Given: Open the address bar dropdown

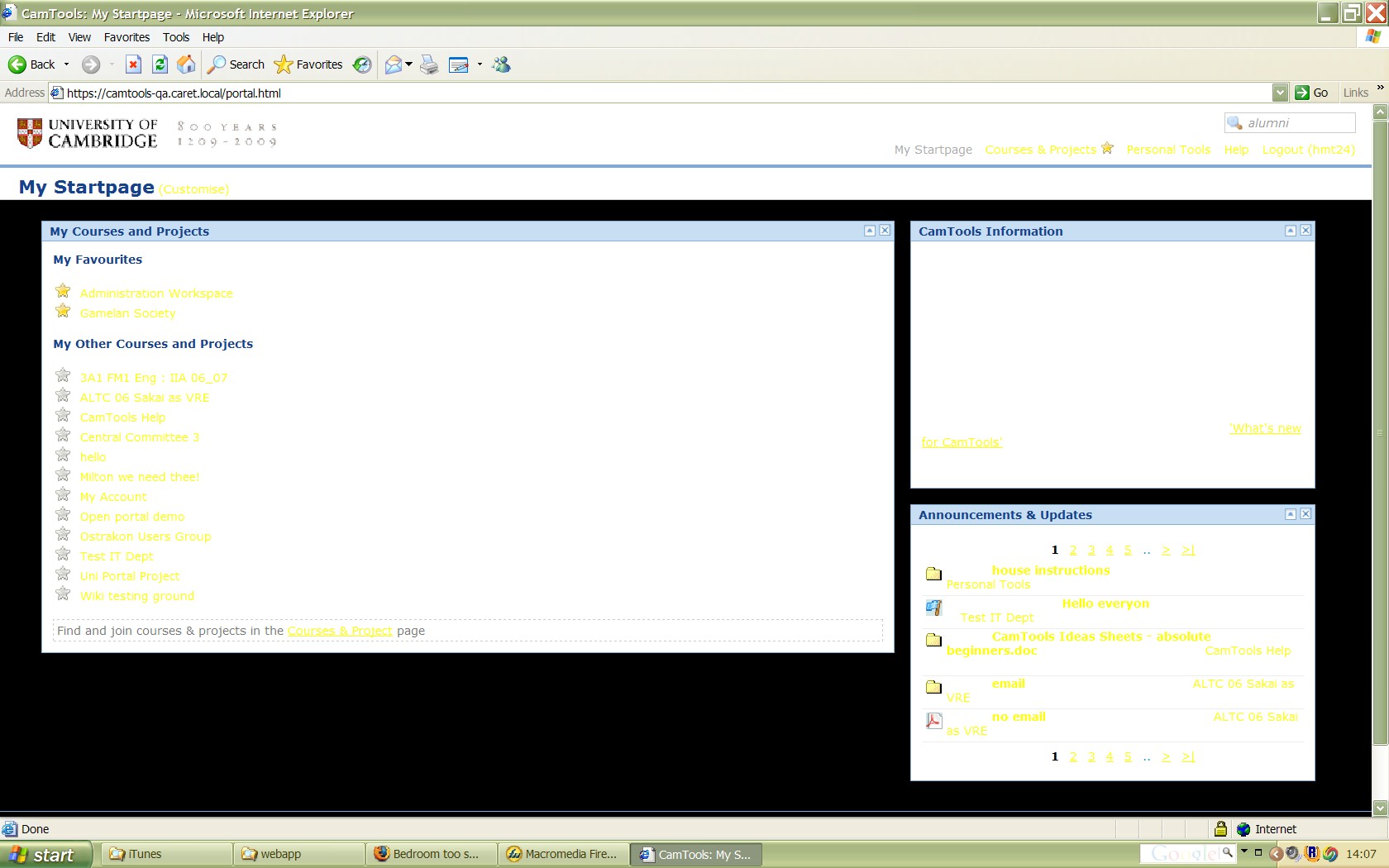Looking at the screenshot, I should point(1280,93).
